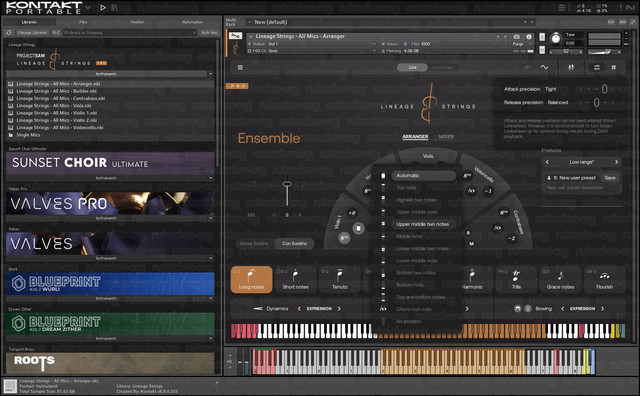Click the camera snapshot icon in instrument header
The image size is (640, 396).
[x=516, y=37]
